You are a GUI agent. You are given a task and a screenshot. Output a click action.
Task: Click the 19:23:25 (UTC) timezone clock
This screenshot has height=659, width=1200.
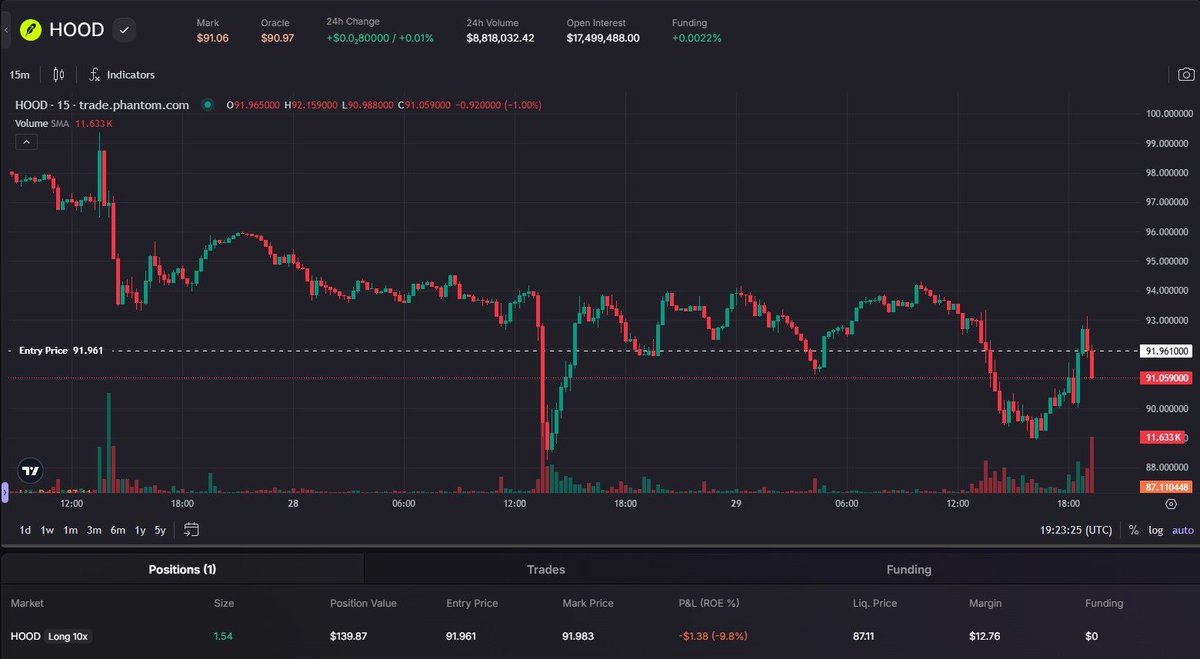coord(1076,530)
